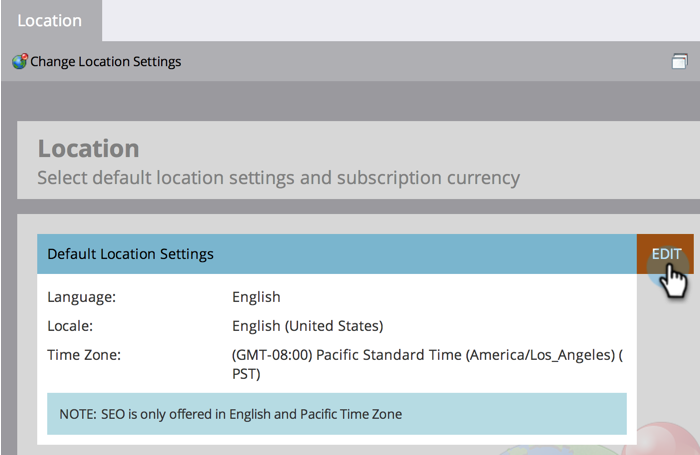Select the English (United States) locale value
The height and width of the screenshot is (455, 700).
[x=308, y=326]
